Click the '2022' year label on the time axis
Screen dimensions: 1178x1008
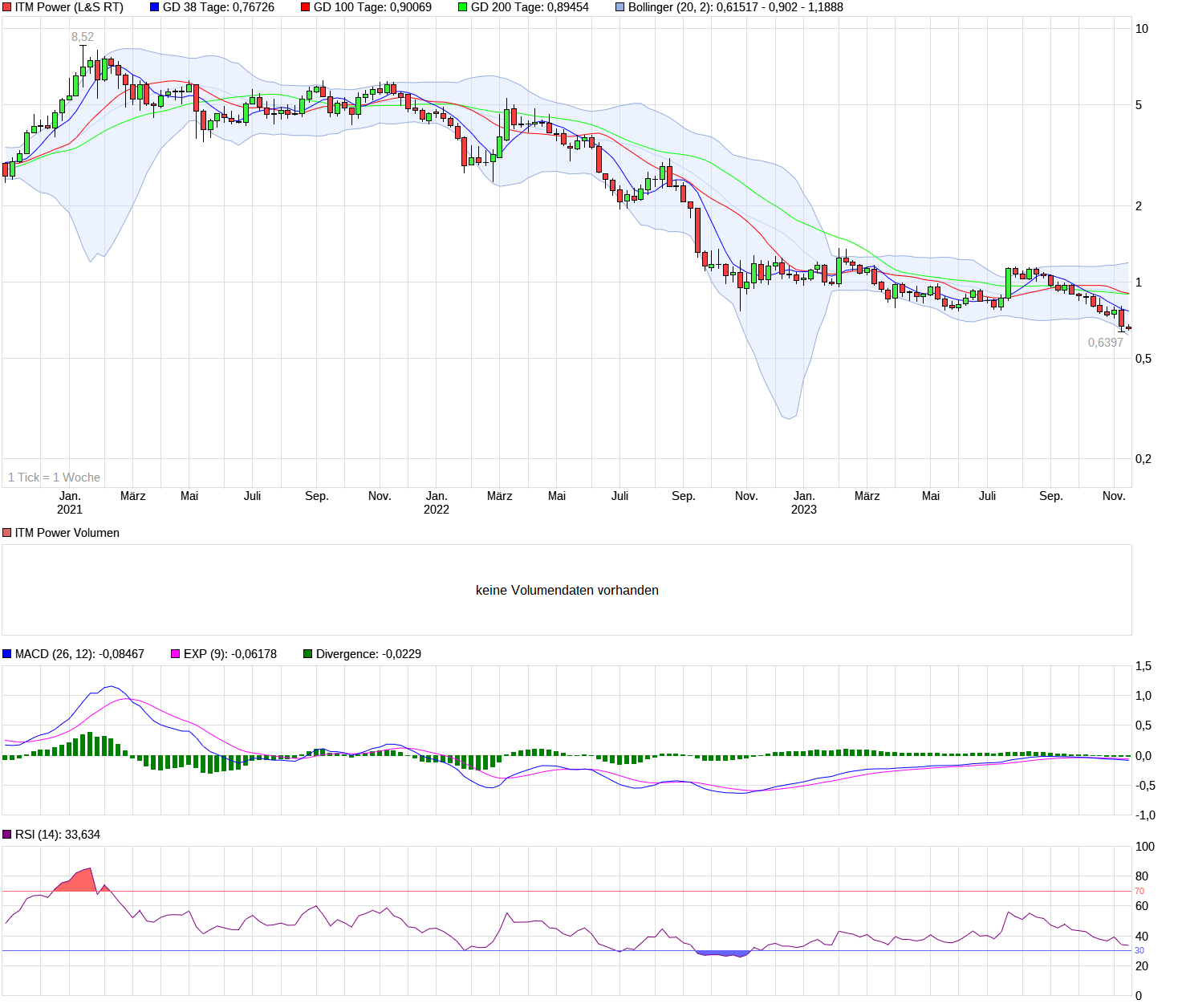click(437, 510)
